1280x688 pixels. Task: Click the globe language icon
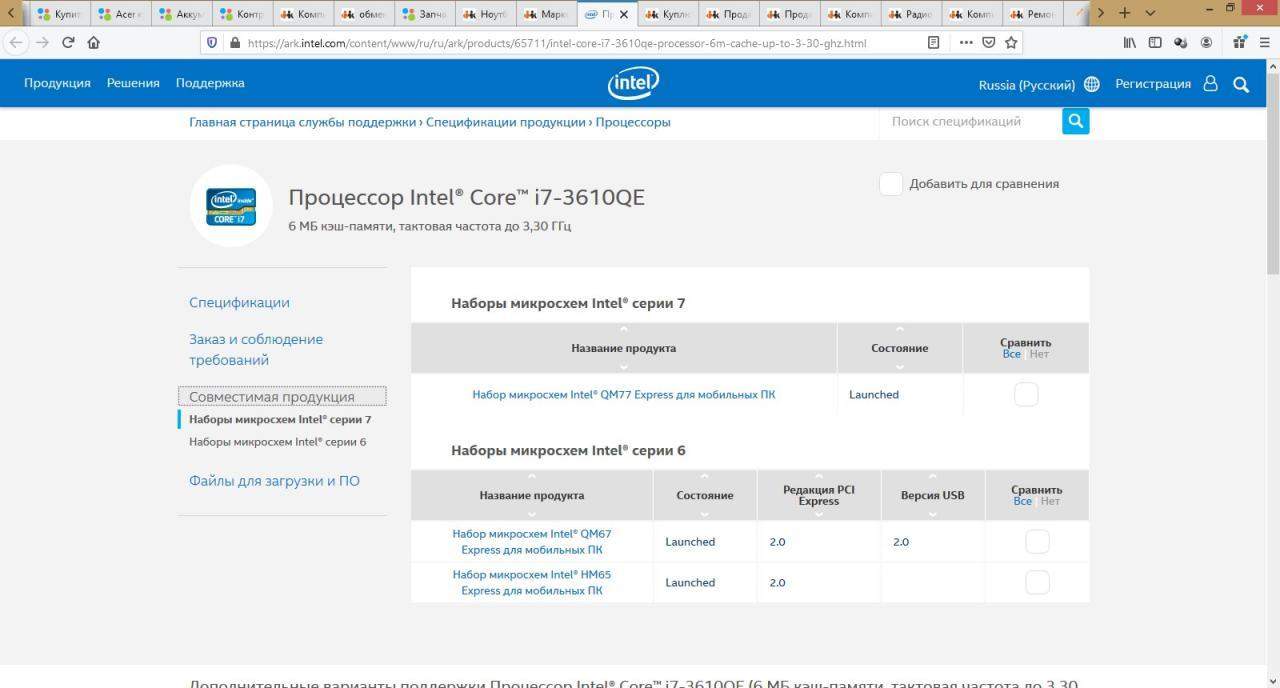pos(1092,84)
